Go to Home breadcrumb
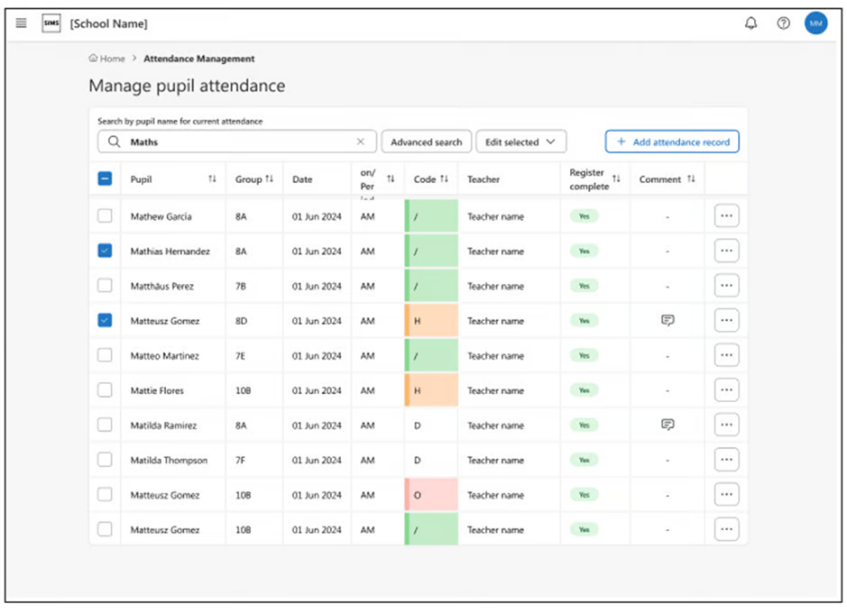This screenshot has width=847, height=613. coord(107,59)
